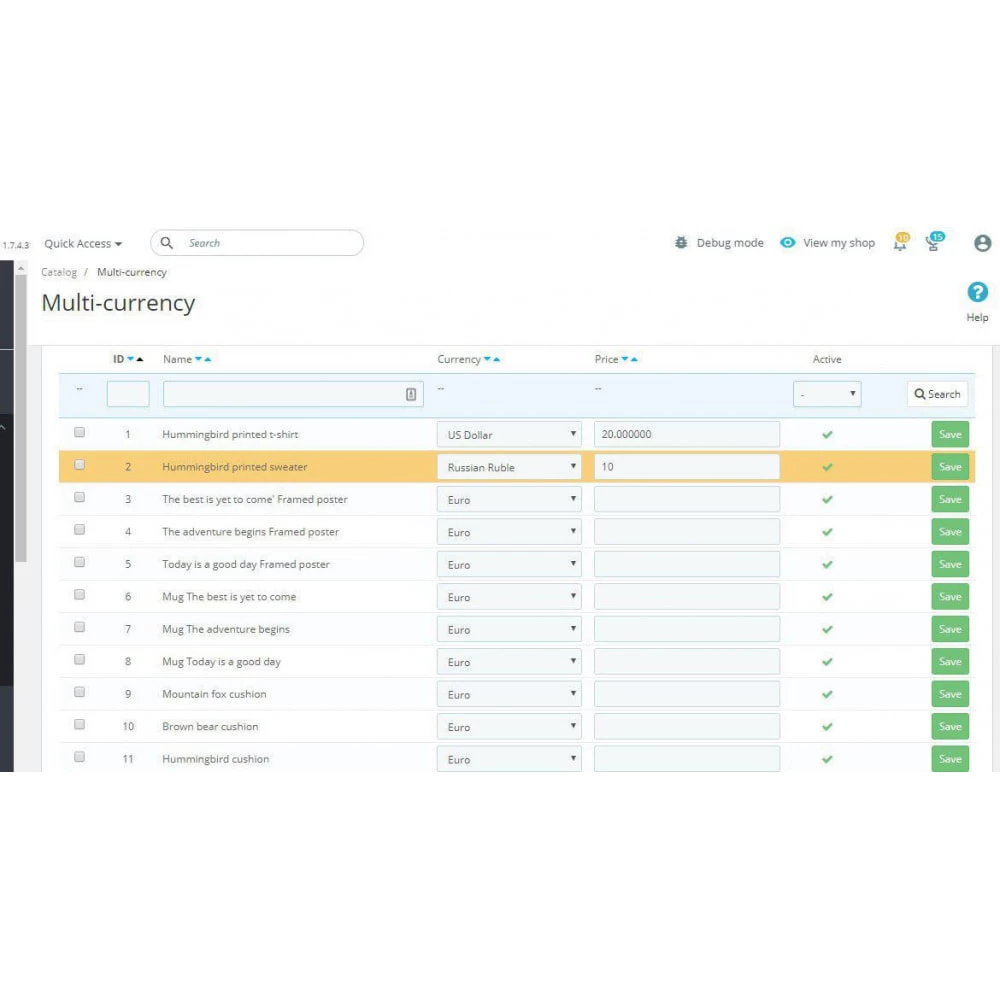1000x1000 pixels.
Task: Save the Hummingbird printed t-shirt row
Action: click(950, 434)
